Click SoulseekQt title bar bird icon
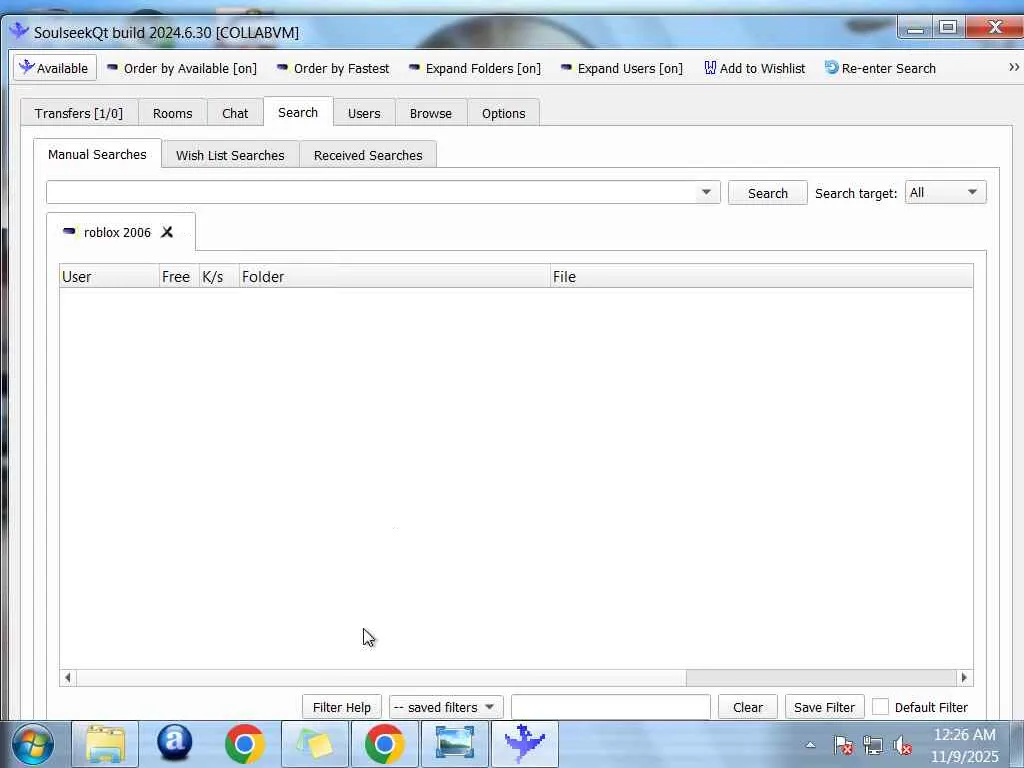The image size is (1024, 768). point(19,31)
